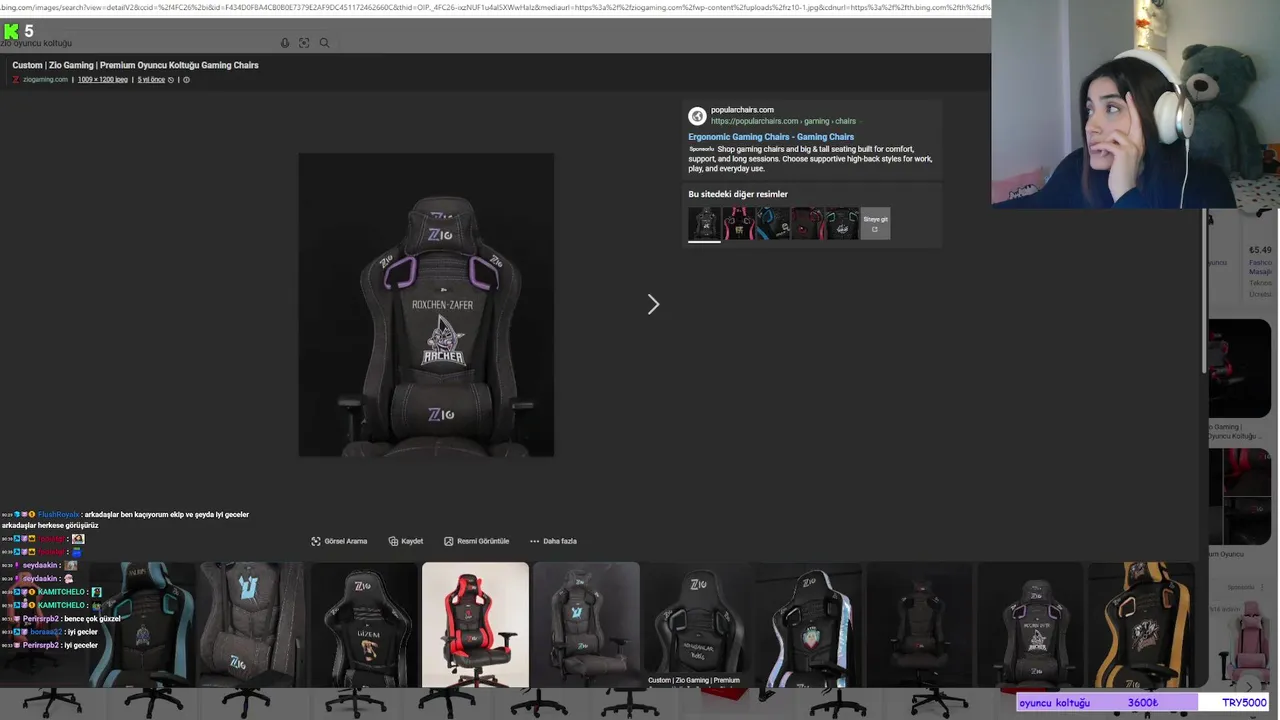Select the chair thumbnail with blue U logo closeup

pos(252,625)
